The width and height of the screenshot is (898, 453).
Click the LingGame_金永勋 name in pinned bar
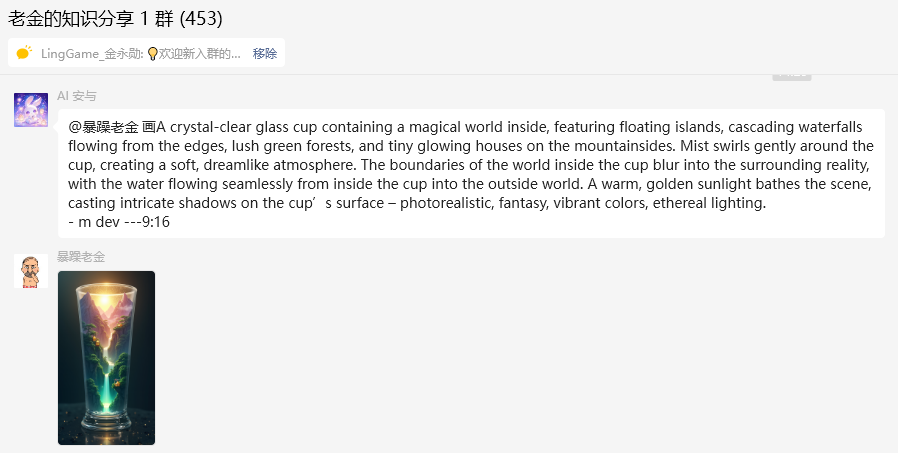(92, 54)
